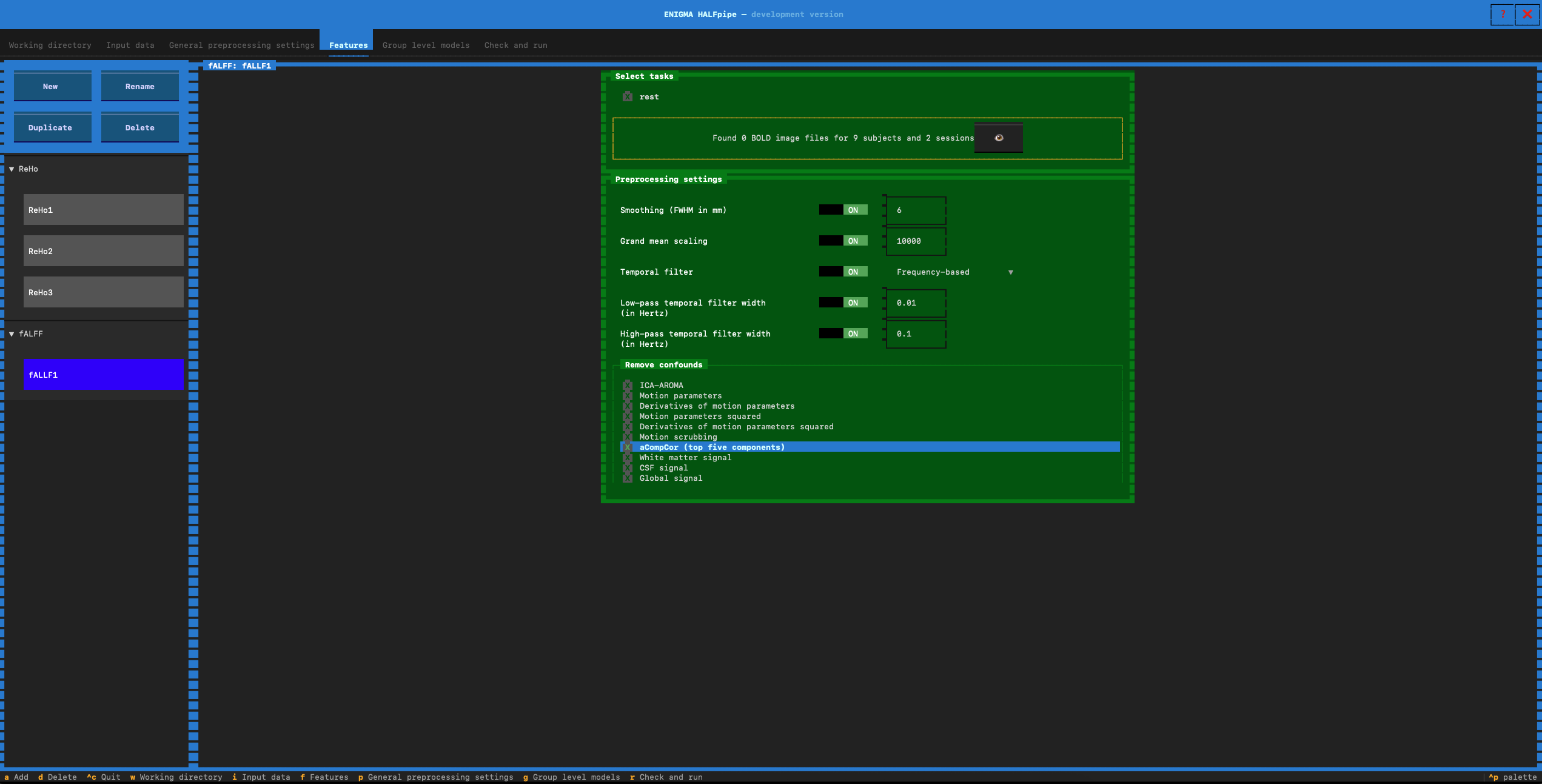Screen dimensions: 1542x784
Task: Open the Working directory tab
Action: click(50, 45)
